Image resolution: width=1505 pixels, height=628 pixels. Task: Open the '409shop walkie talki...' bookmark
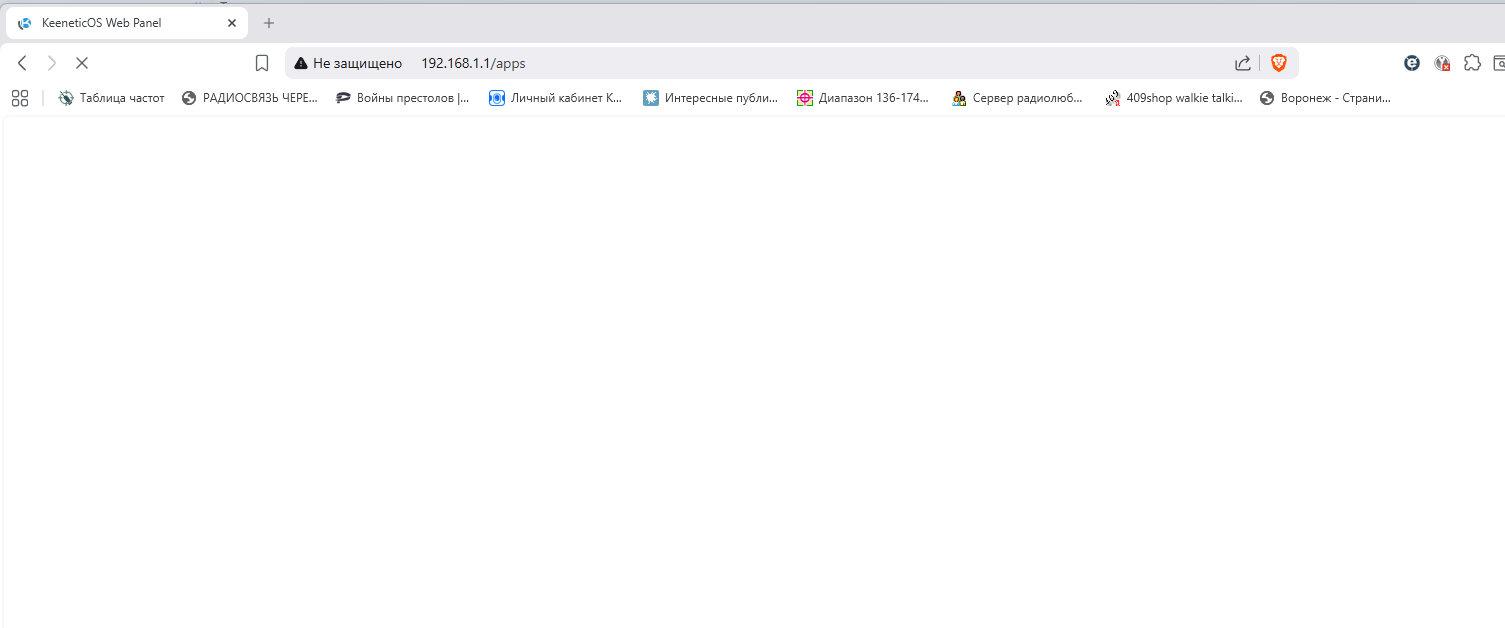(1174, 98)
